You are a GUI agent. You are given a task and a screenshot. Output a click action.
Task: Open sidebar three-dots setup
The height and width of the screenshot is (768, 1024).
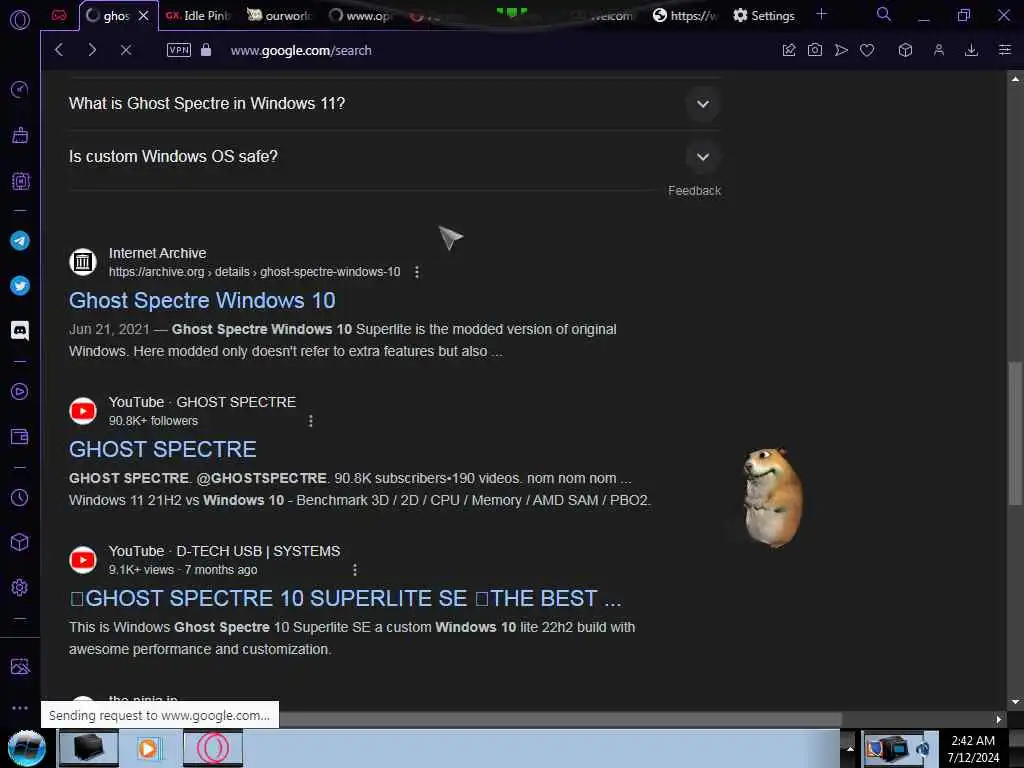(20, 707)
